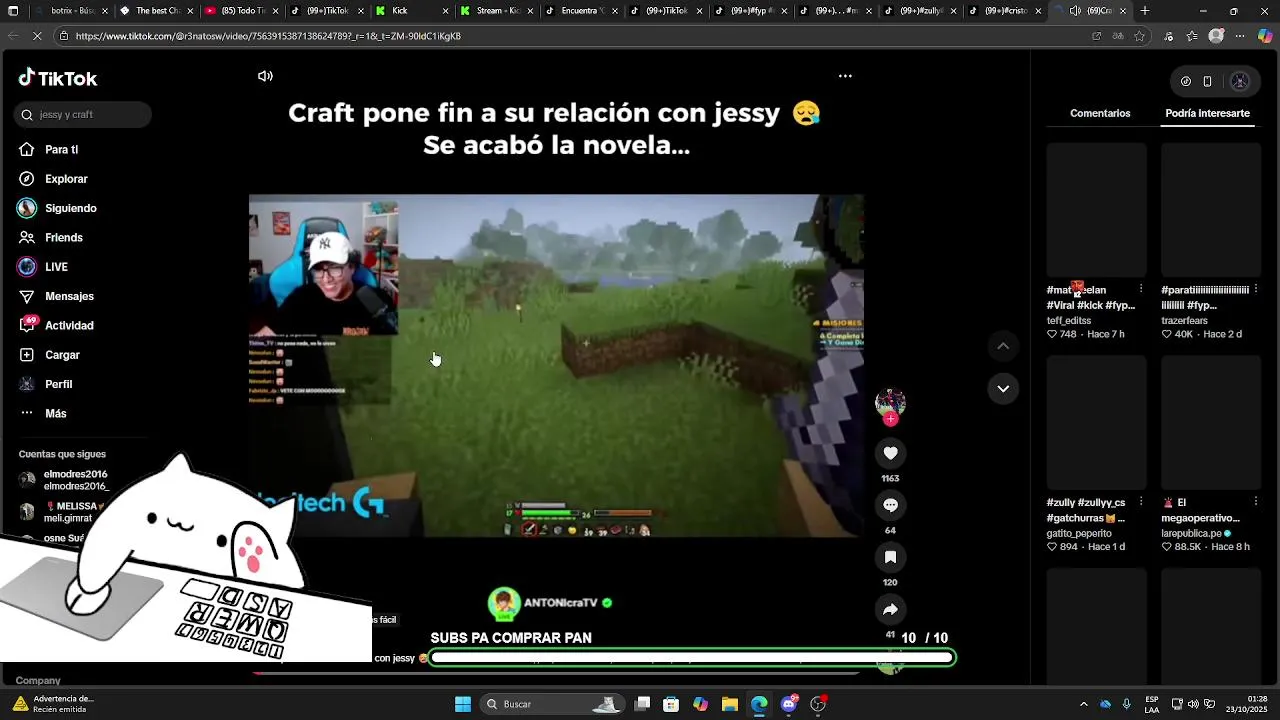1280x720 pixels.
Task: Save video with bookmark icon
Action: coord(890,557)
